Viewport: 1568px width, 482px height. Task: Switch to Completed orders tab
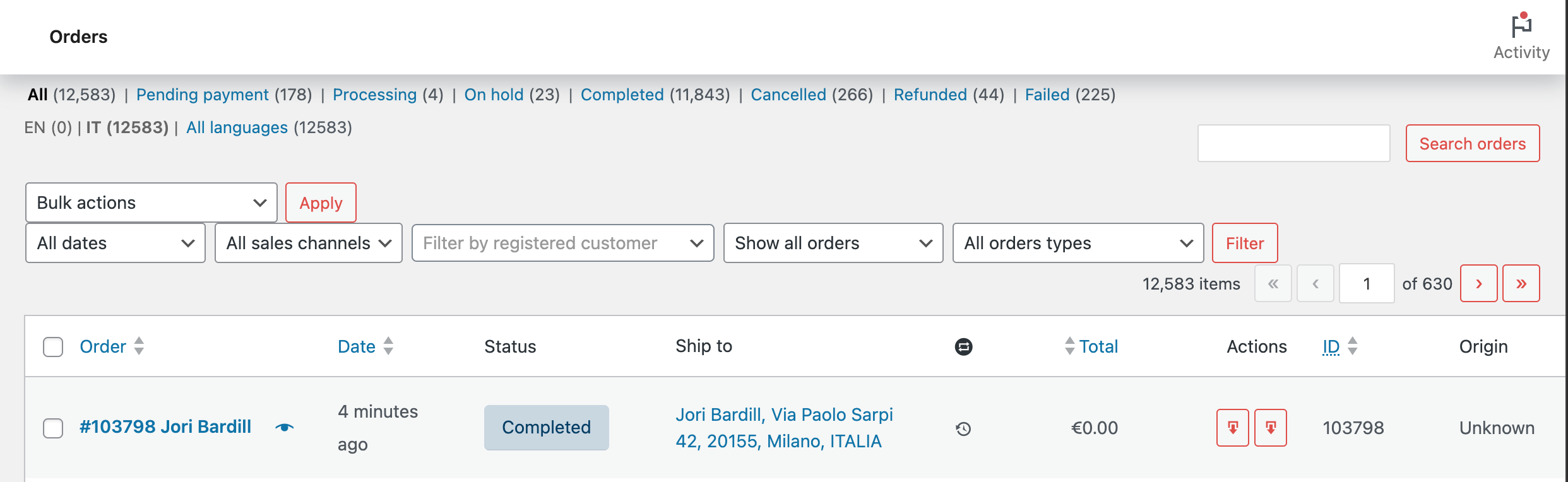click(622, 95)
